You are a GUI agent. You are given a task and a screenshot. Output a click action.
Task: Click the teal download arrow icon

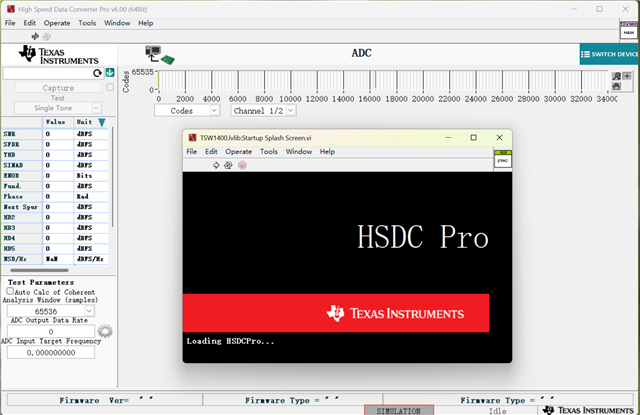point(110,73)
